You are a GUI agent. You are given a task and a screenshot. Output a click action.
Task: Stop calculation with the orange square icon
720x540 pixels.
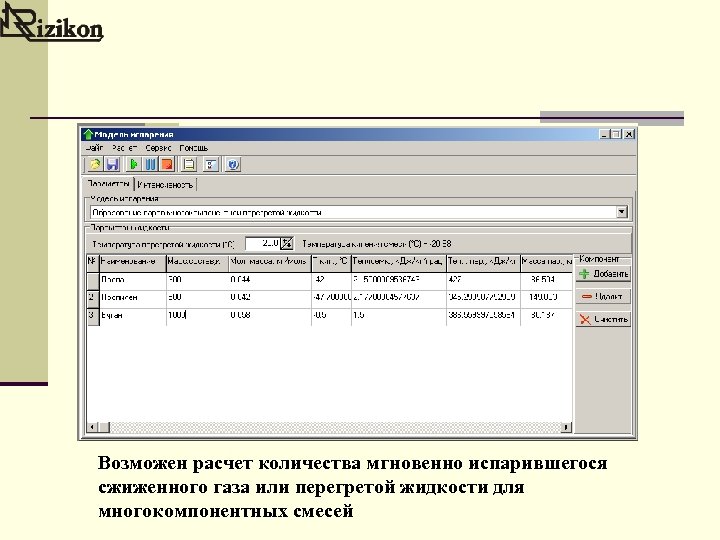pos(167,164)
